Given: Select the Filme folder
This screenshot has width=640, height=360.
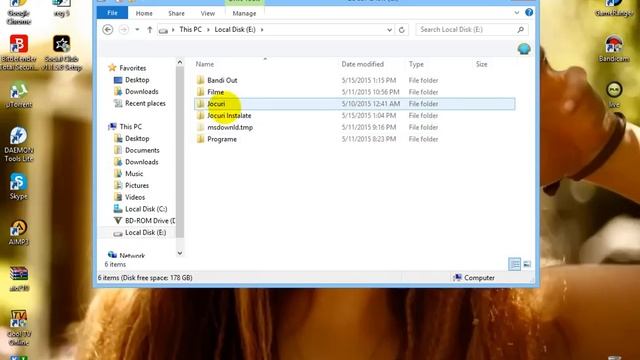Looking at the screenshot, I should [216, 92].
